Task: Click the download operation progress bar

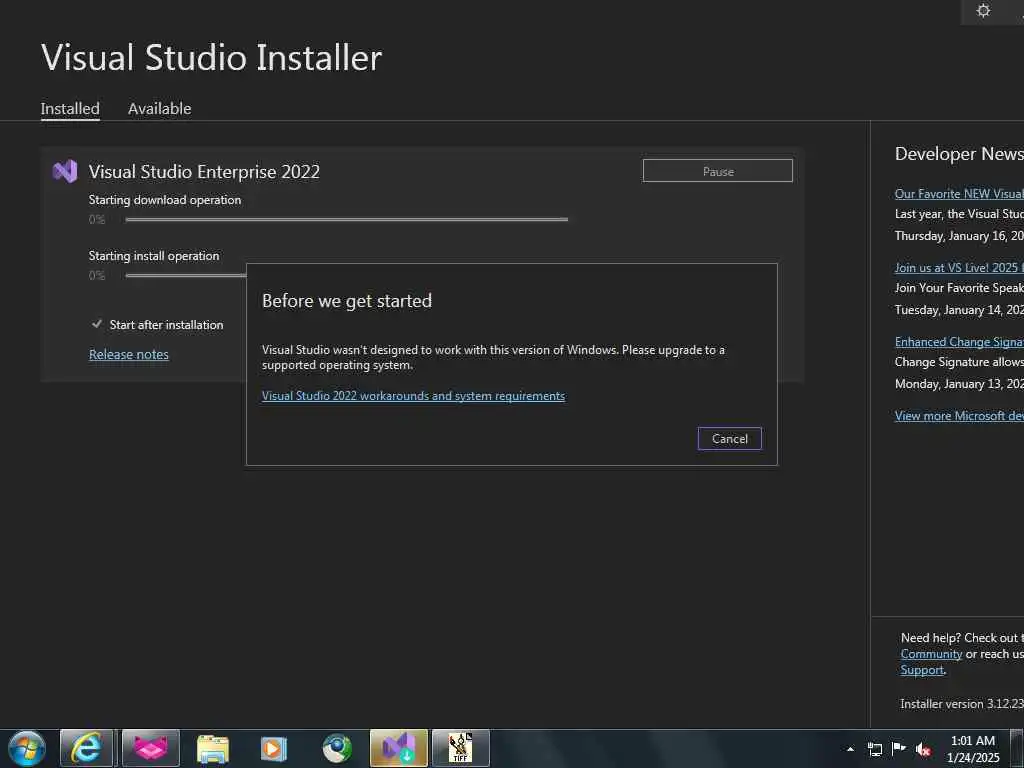Action: (x=346, y=219)
